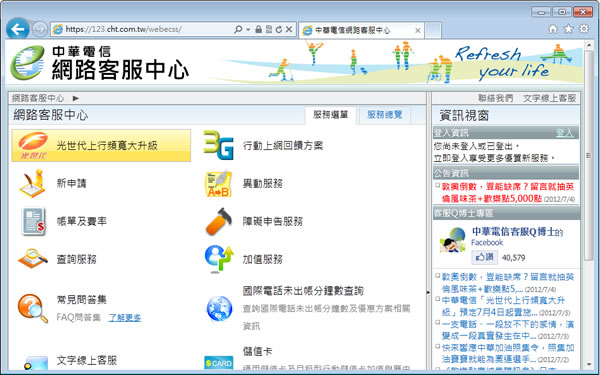Click the 文字線上客服 chat icon
600x375 pixels.
pyautogui.click(x=35, y=363)
